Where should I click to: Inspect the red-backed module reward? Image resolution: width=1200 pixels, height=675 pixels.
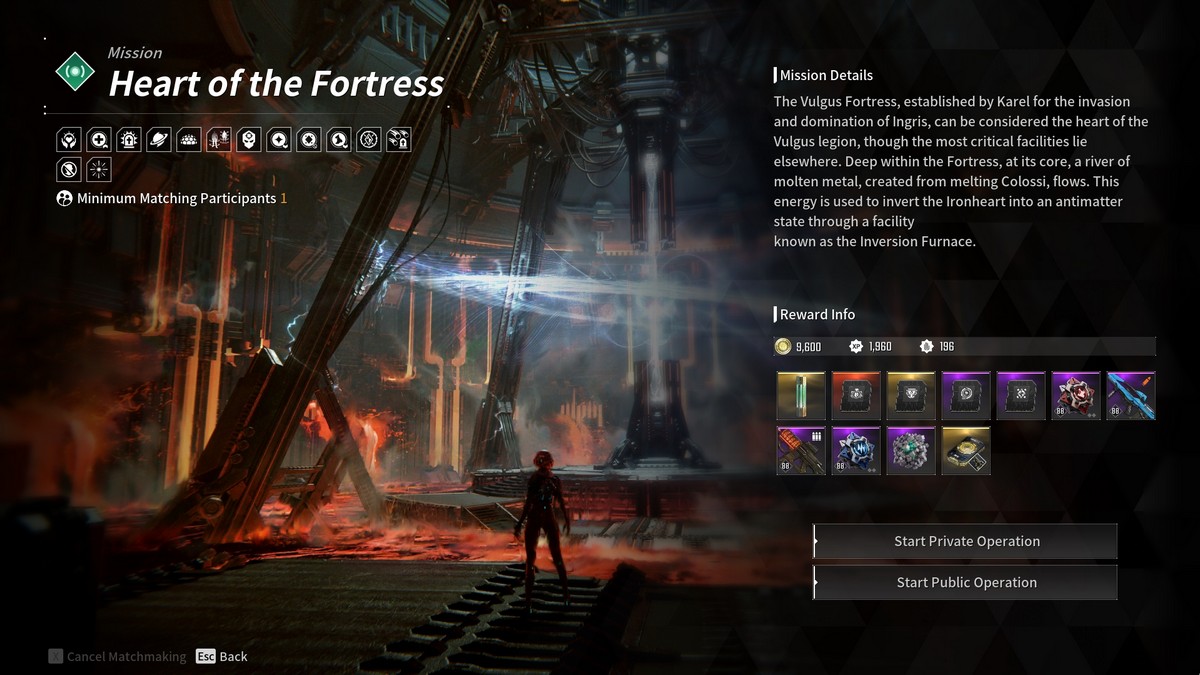pos(856,395)
